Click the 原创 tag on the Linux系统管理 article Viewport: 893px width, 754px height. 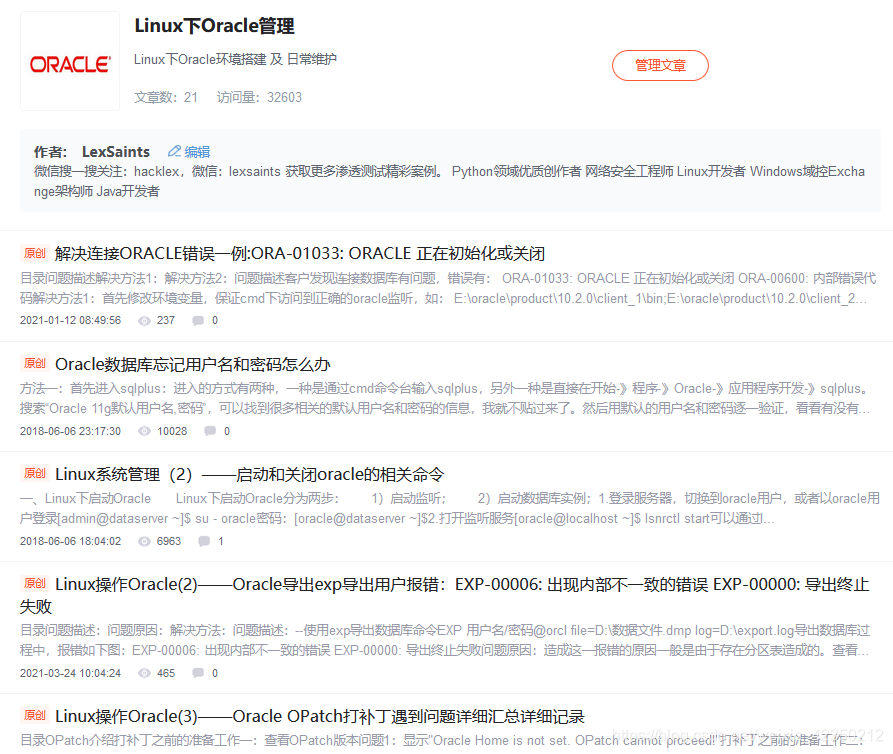pos(35,473)
